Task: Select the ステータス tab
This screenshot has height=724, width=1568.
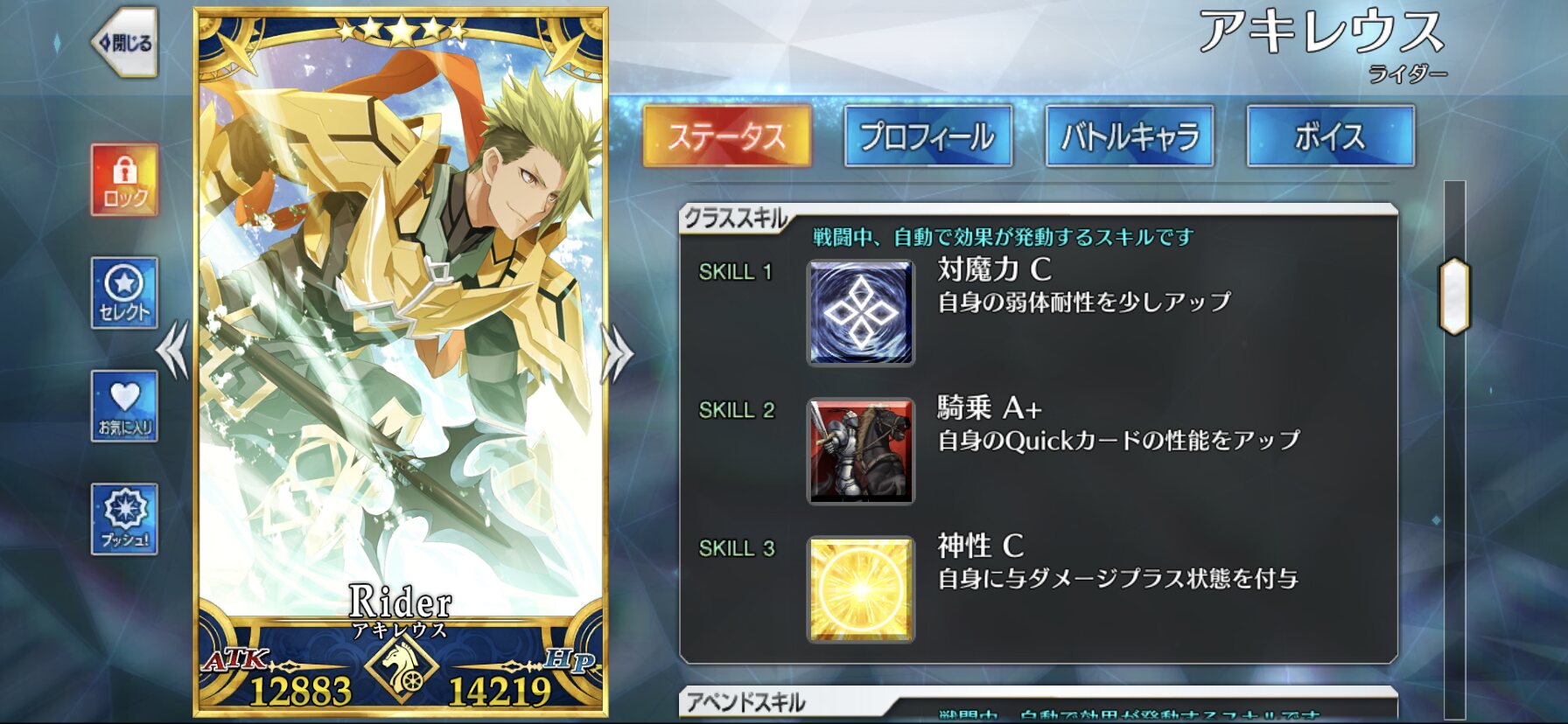Action: click(x=727, y=136)
